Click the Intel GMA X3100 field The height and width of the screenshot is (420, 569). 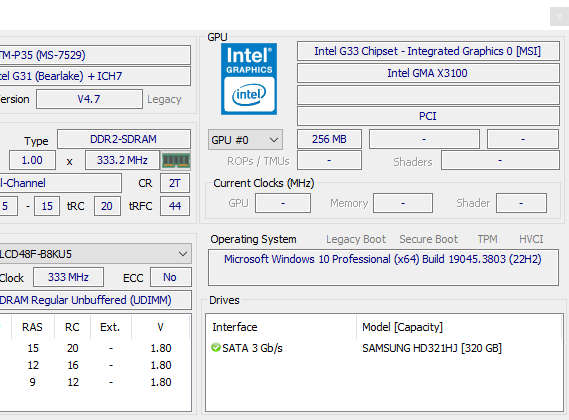click(428, 73)
